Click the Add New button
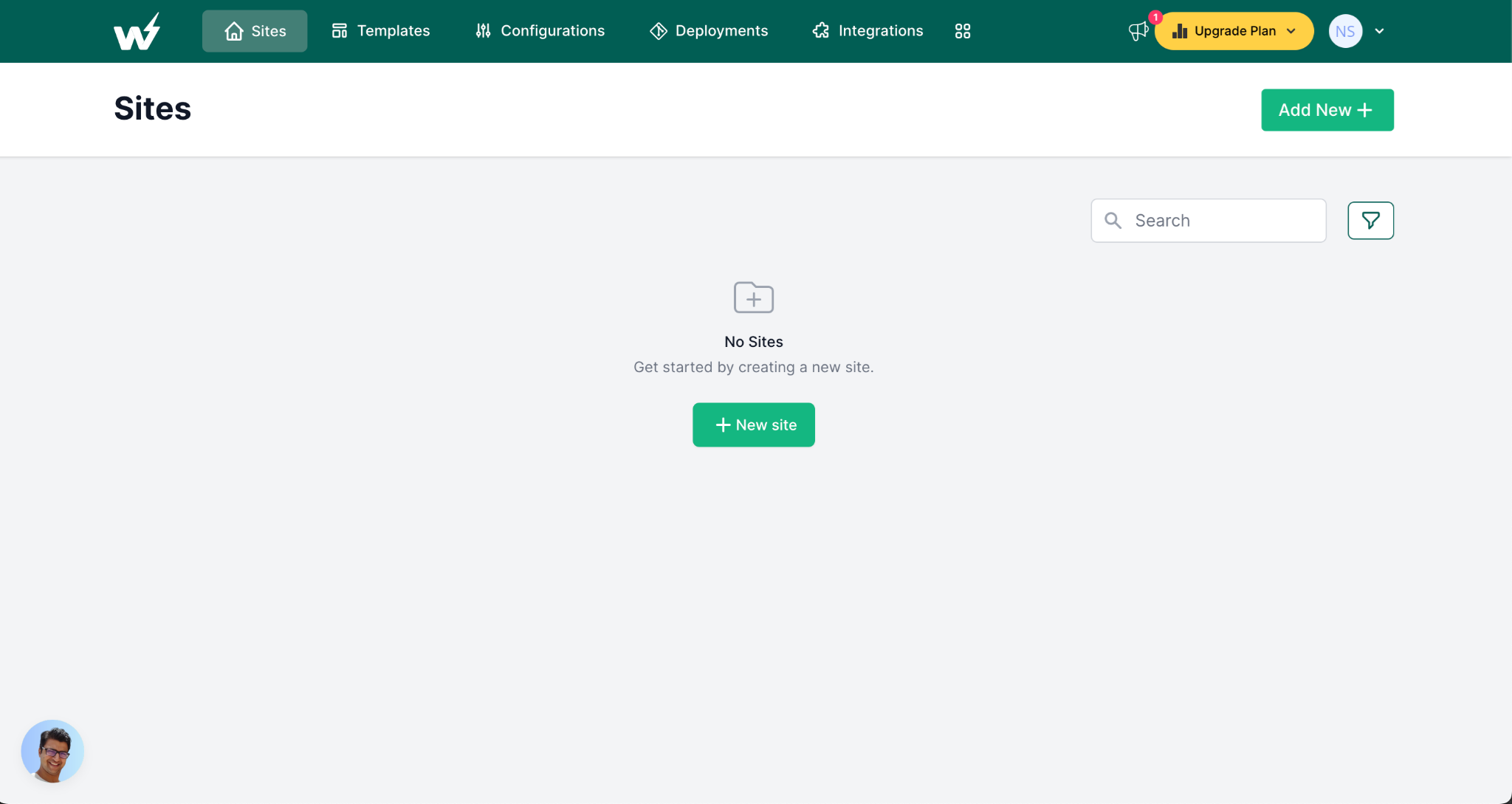 click(x=1327, y=109)
